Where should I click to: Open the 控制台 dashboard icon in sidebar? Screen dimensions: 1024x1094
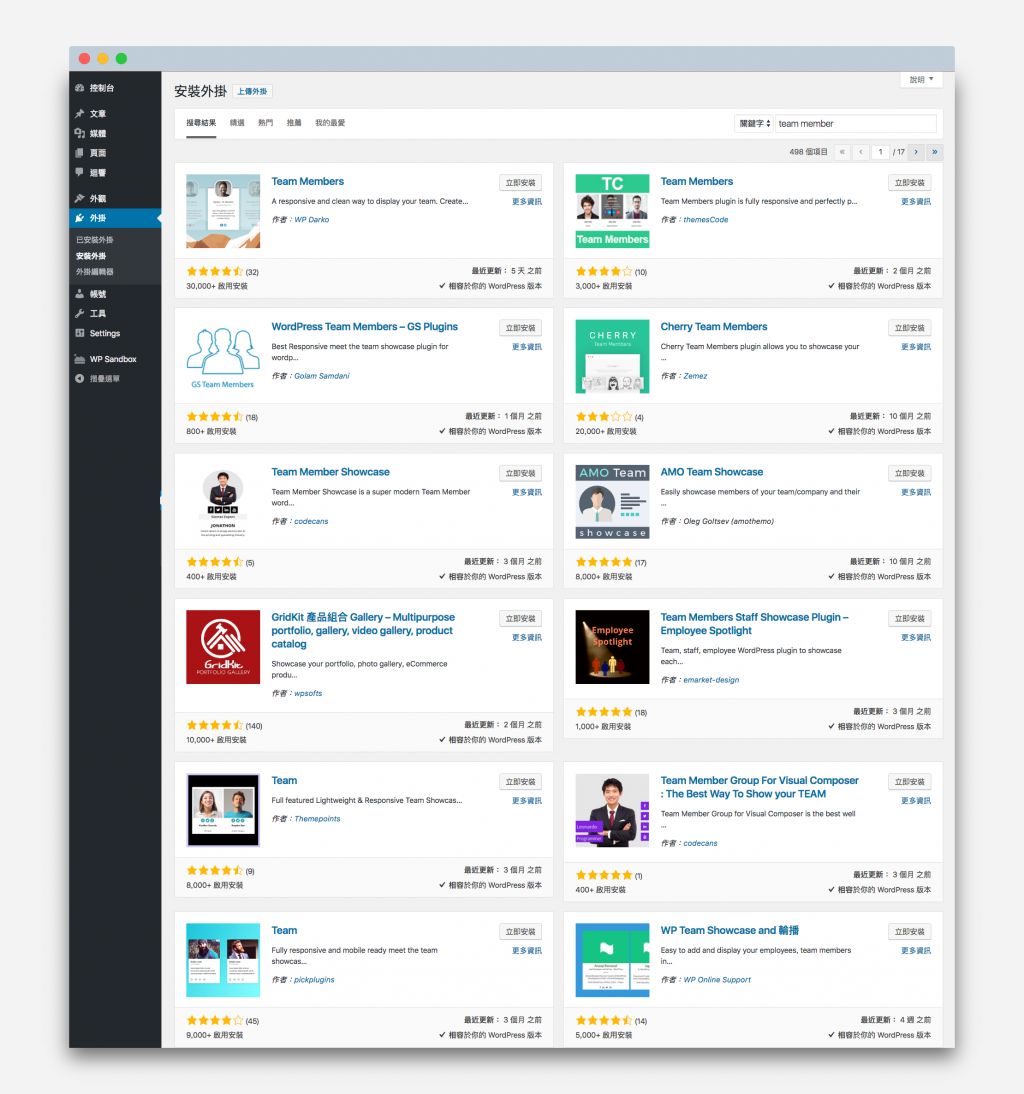(x=80, y=88)
